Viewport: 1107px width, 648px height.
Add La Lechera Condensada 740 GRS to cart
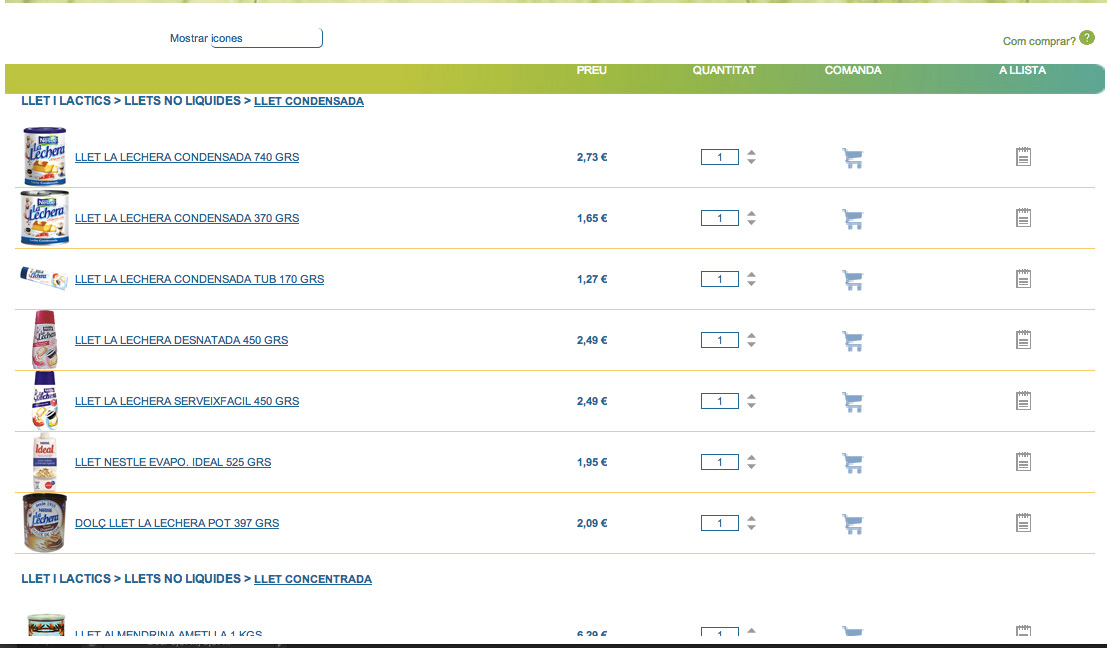pos(852,158)
